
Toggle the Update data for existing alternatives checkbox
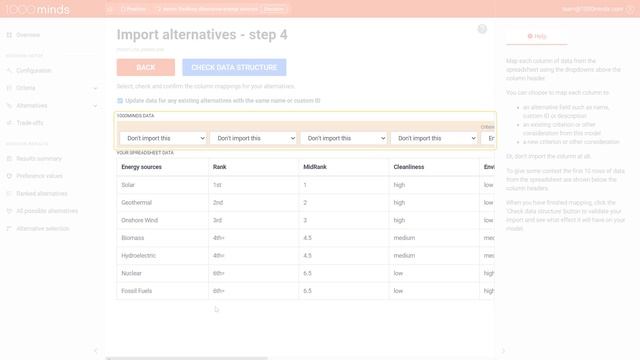tap(120, 100)
